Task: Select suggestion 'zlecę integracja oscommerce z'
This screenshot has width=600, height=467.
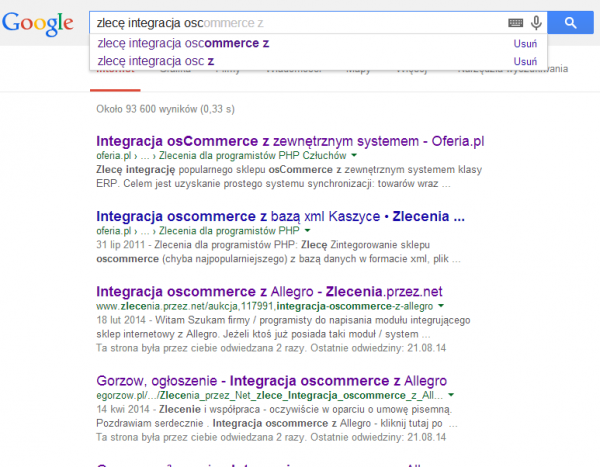Action: [x=183, y=43]
